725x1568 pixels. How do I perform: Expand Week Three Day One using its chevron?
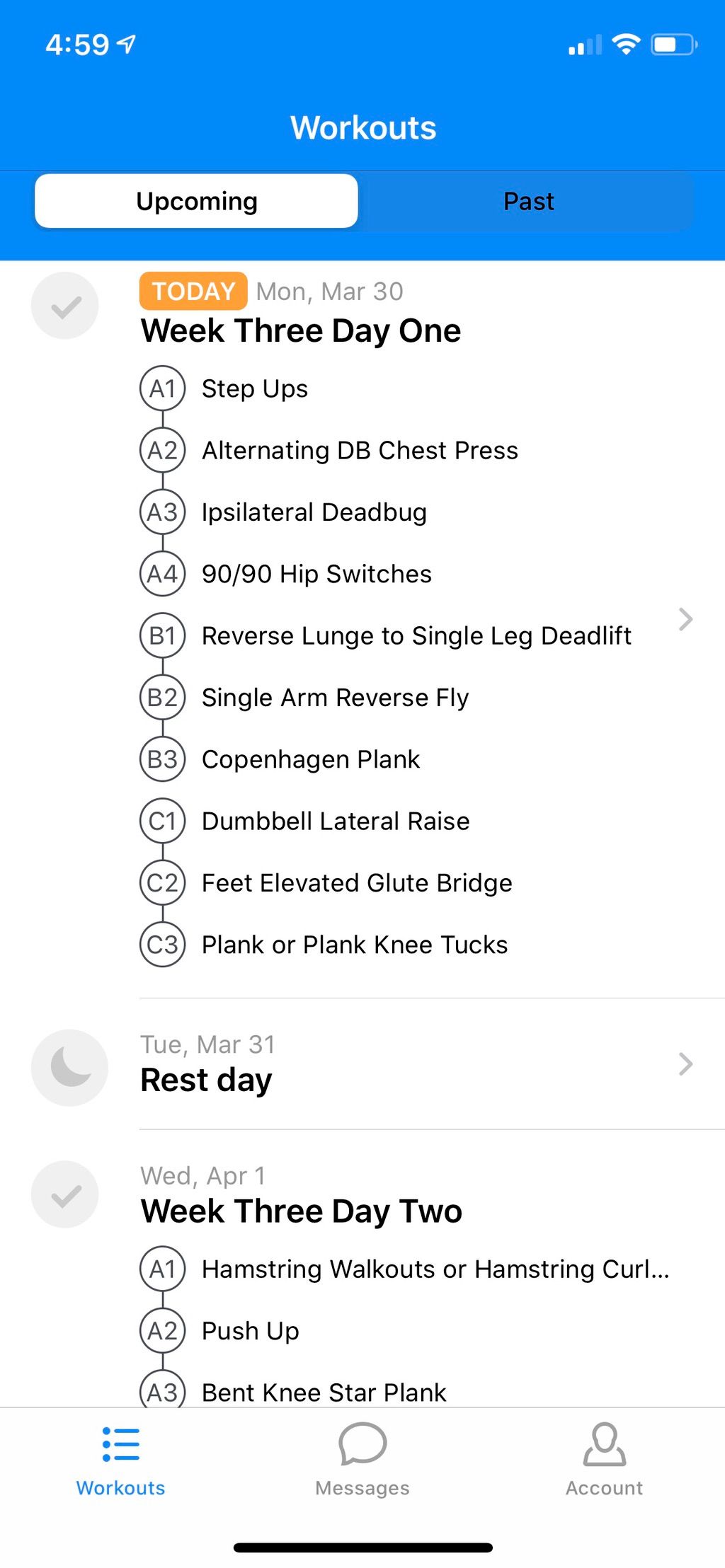(685, 619)
